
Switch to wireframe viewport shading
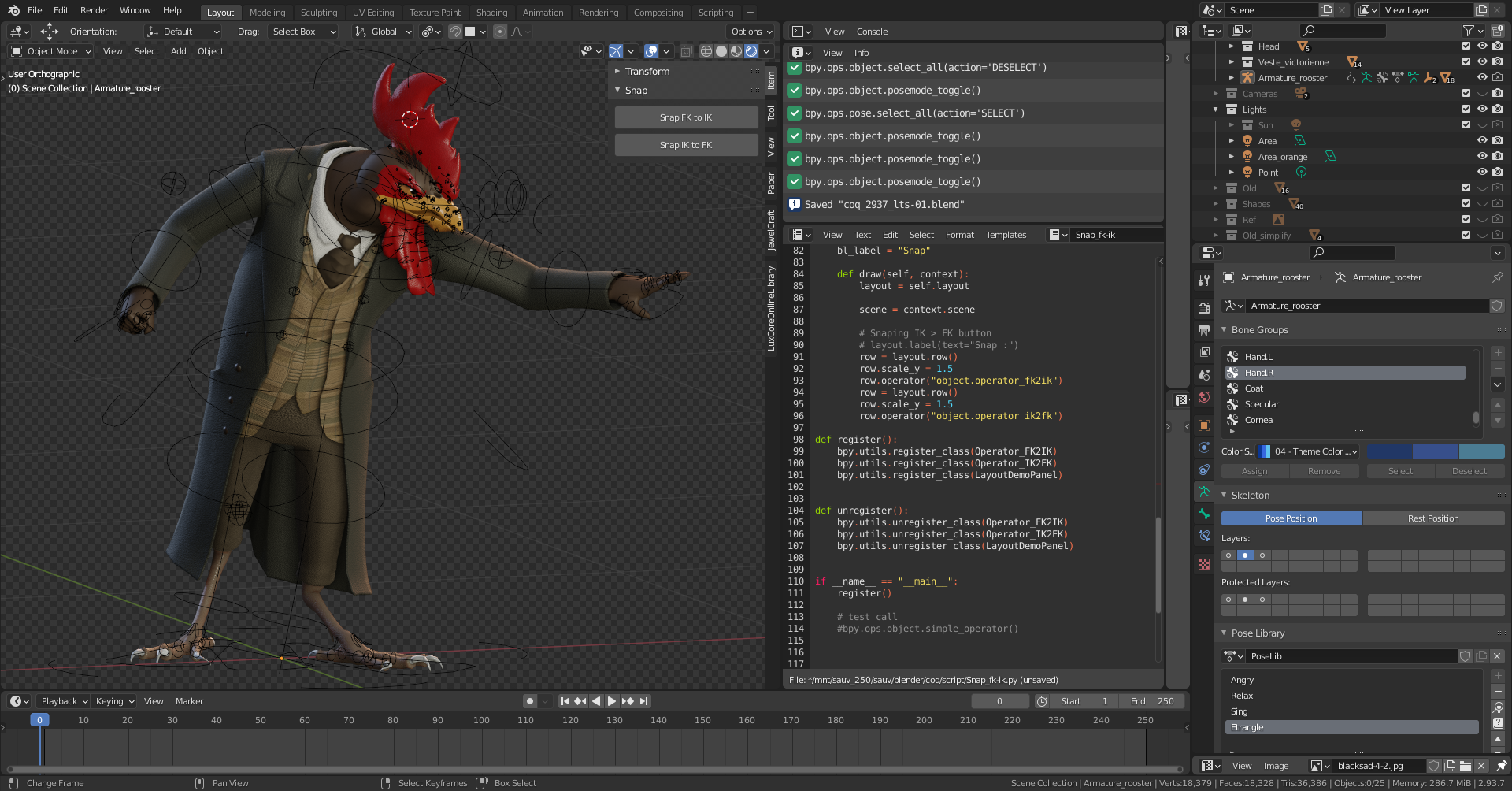click(x=706, y=51)
